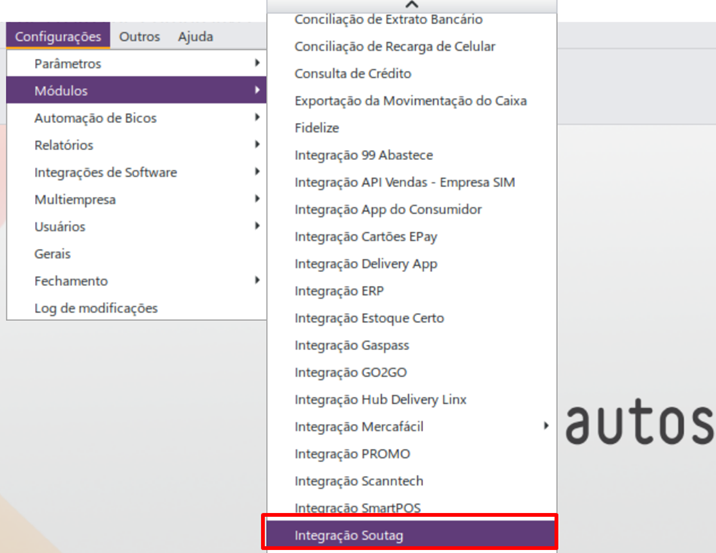The image size is (716, 553).
Task: Open Log de modificações
Action: (x=137, y=308)
